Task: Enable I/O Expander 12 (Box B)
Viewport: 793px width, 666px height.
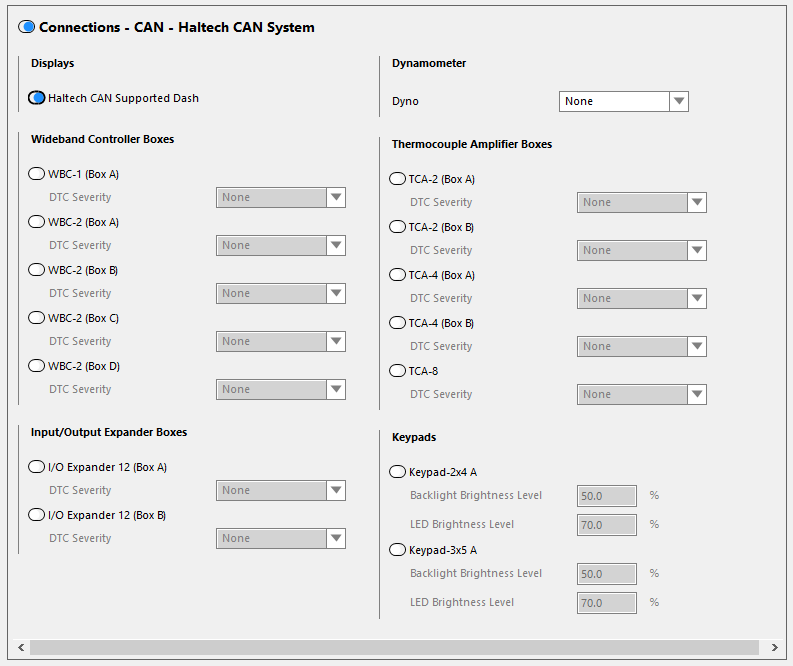Action: [x=36, y=514]
